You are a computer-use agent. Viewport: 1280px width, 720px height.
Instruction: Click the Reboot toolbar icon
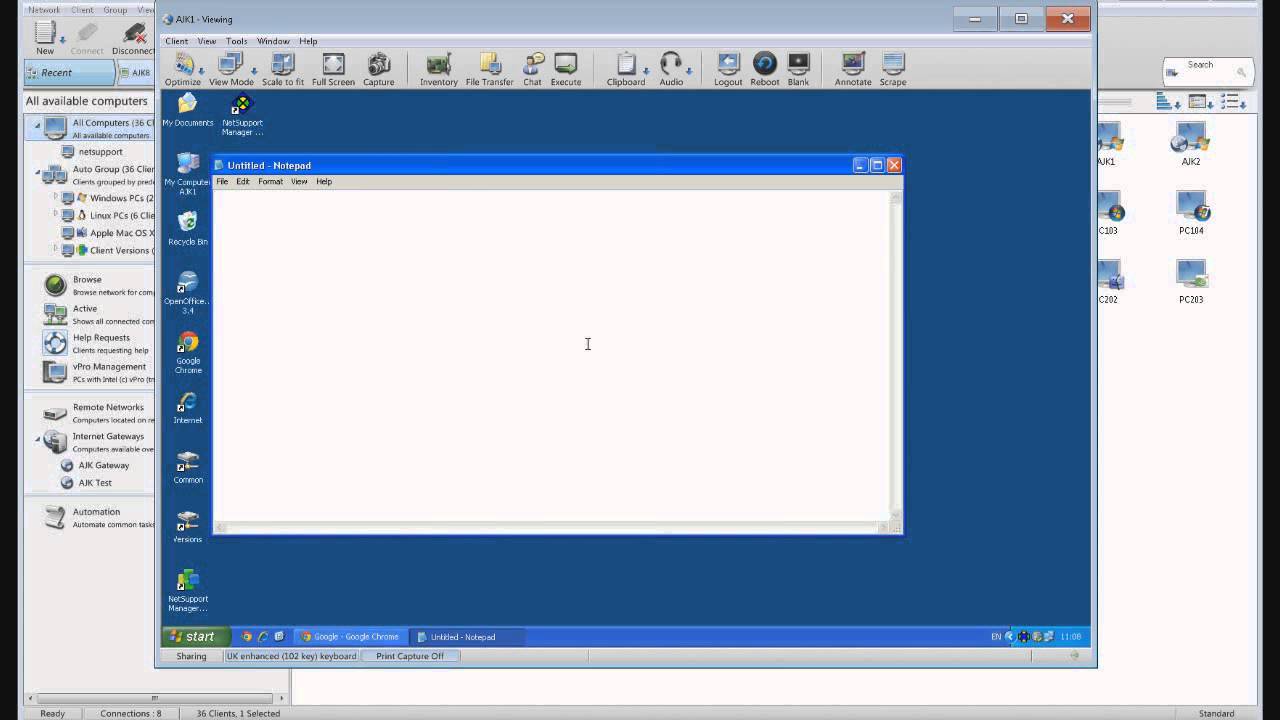coord(764,68)
